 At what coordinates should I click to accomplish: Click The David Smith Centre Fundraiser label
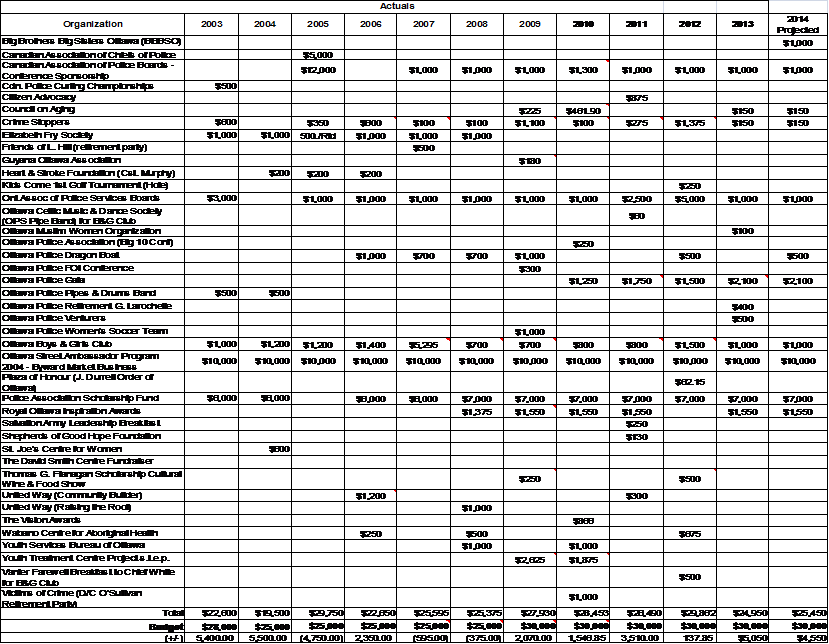coord(78,461)
